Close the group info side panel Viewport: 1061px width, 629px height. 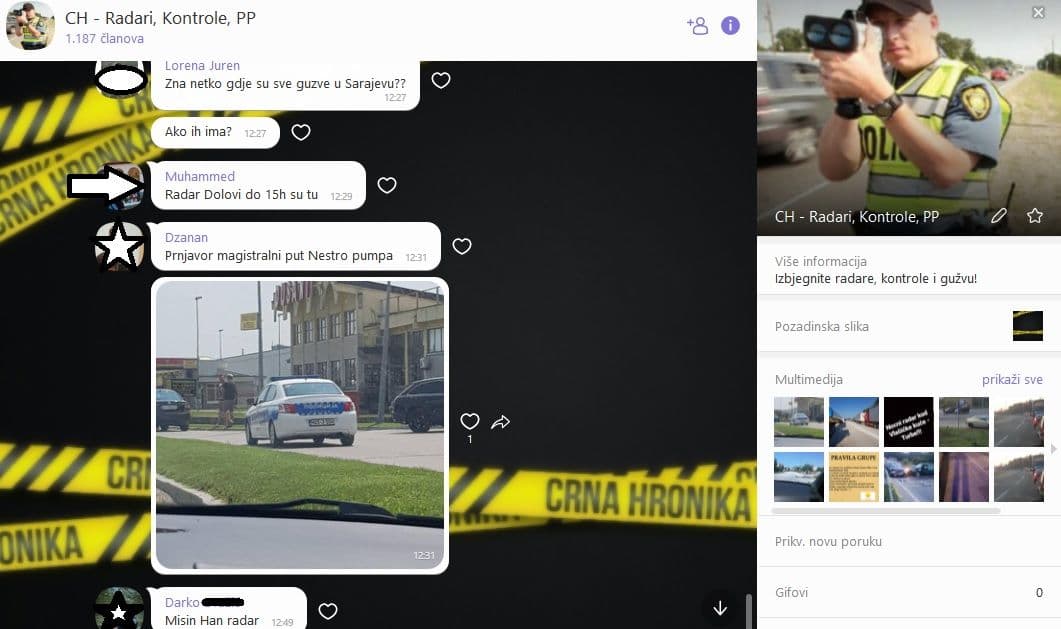click(x=1038, y=12)
